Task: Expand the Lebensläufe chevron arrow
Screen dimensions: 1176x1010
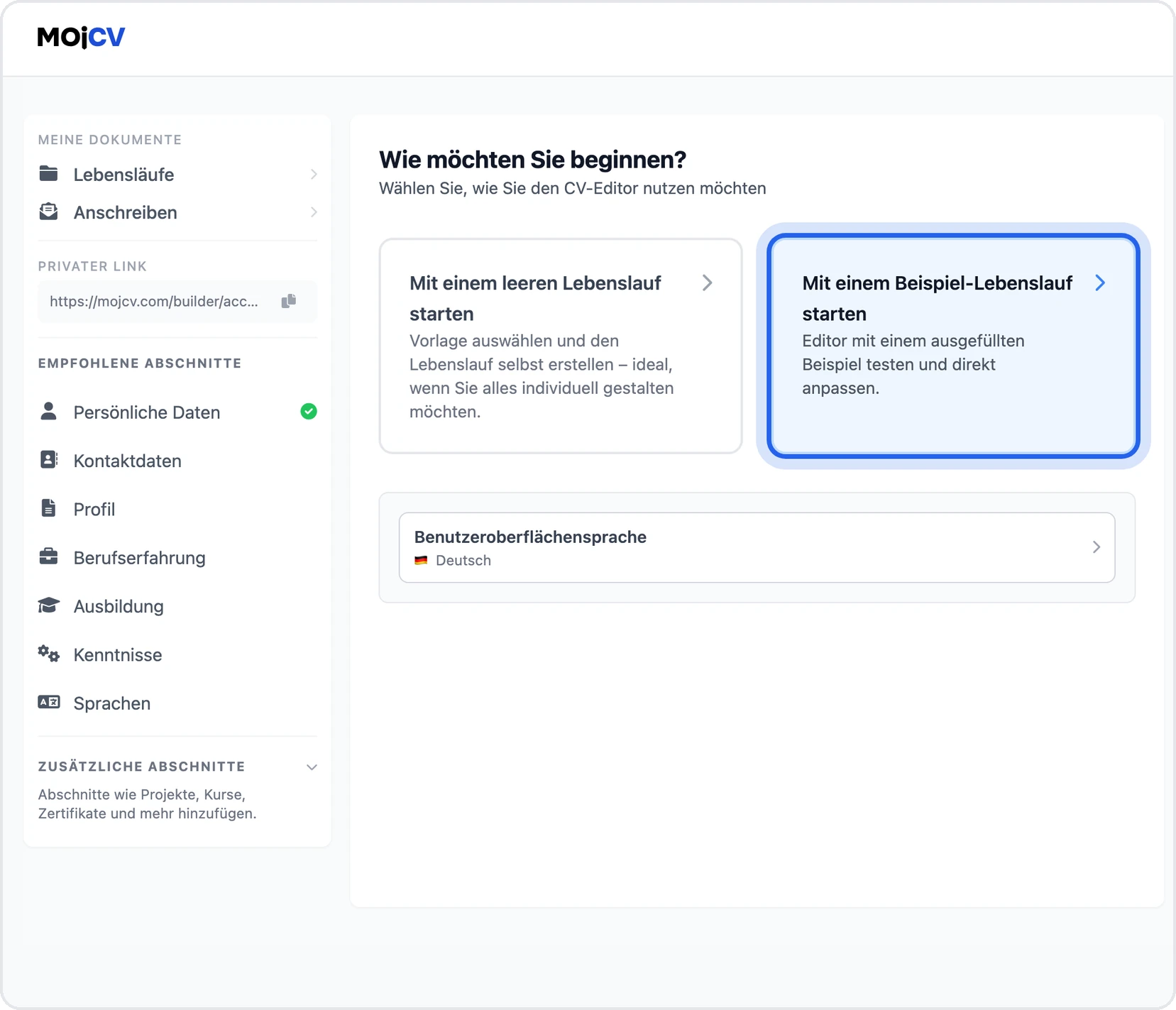Action: [313, 175]
